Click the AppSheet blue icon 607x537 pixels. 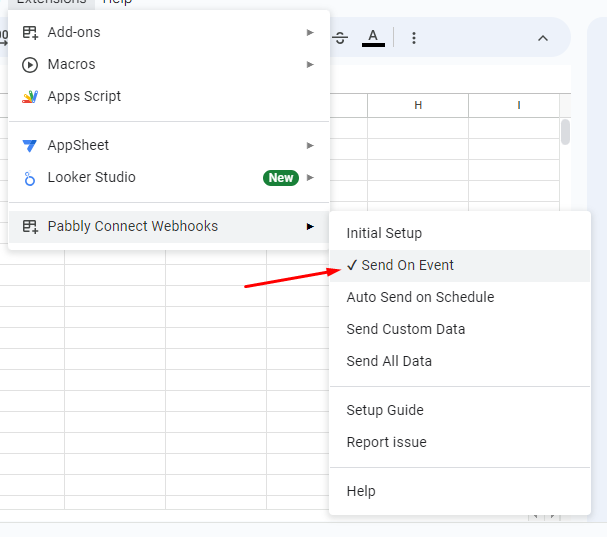pyautogui.click(x=30, y=146)
